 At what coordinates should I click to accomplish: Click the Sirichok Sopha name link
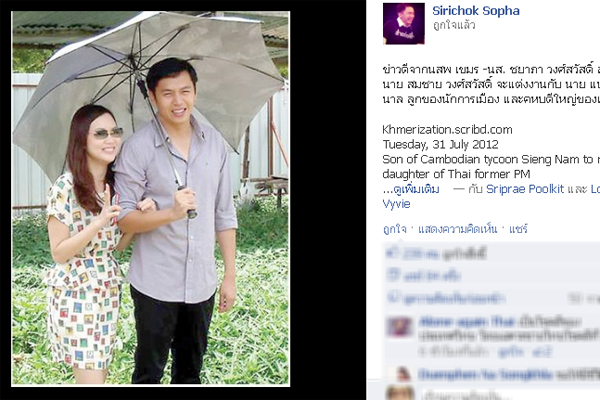(x=476, y=11)
